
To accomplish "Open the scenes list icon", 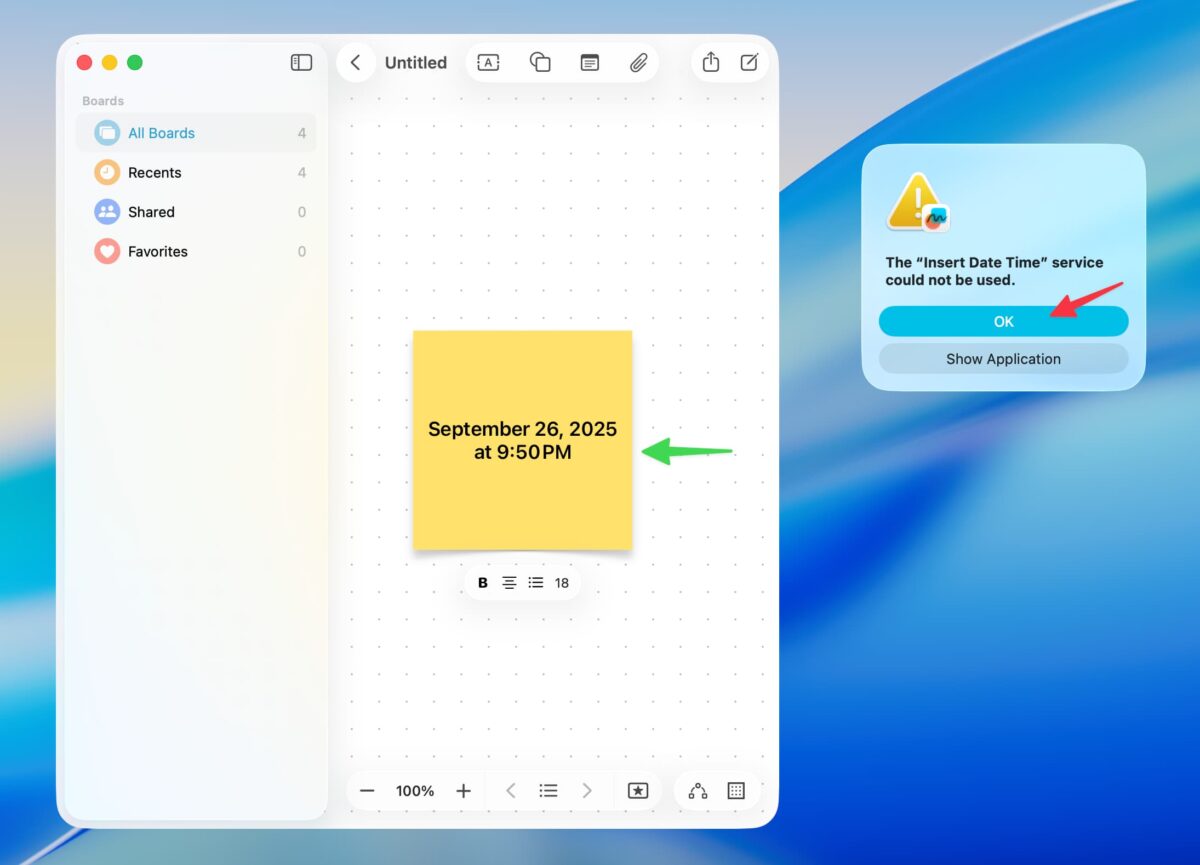I will click(x=548, y=791).
